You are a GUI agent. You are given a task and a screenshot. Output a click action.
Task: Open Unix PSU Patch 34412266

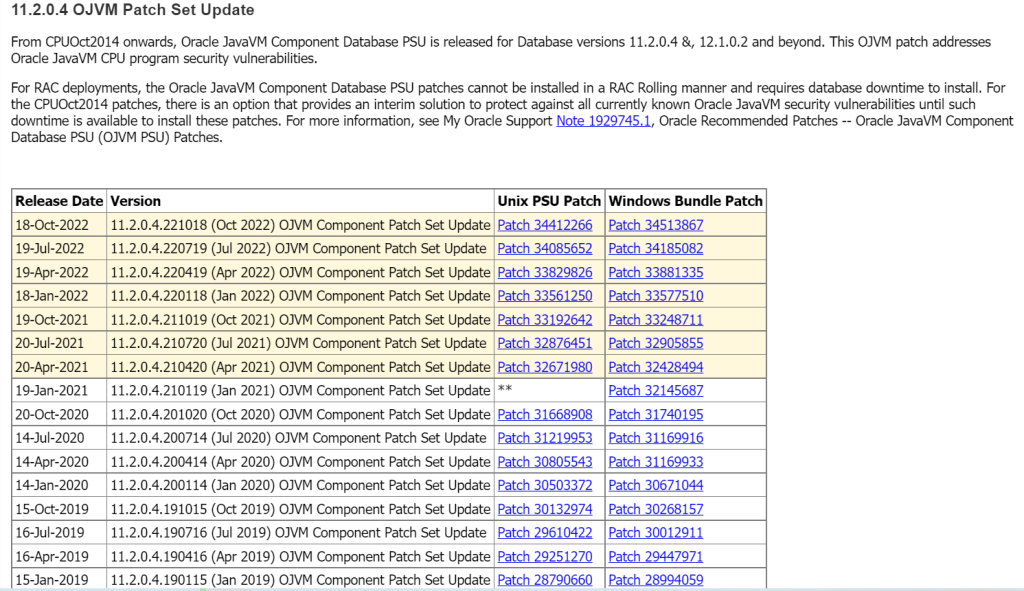tap(545, 225)
